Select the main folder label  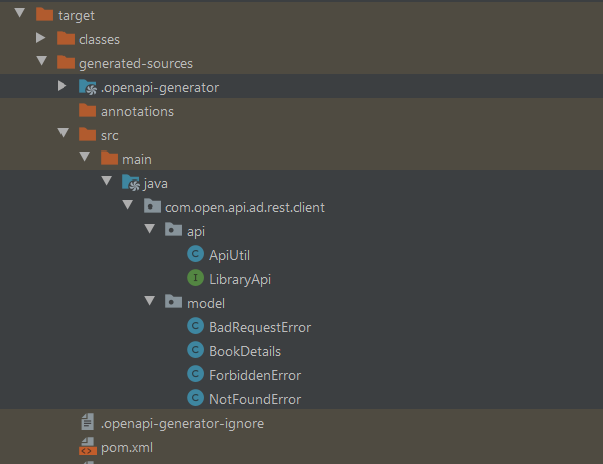click(137, 159)
